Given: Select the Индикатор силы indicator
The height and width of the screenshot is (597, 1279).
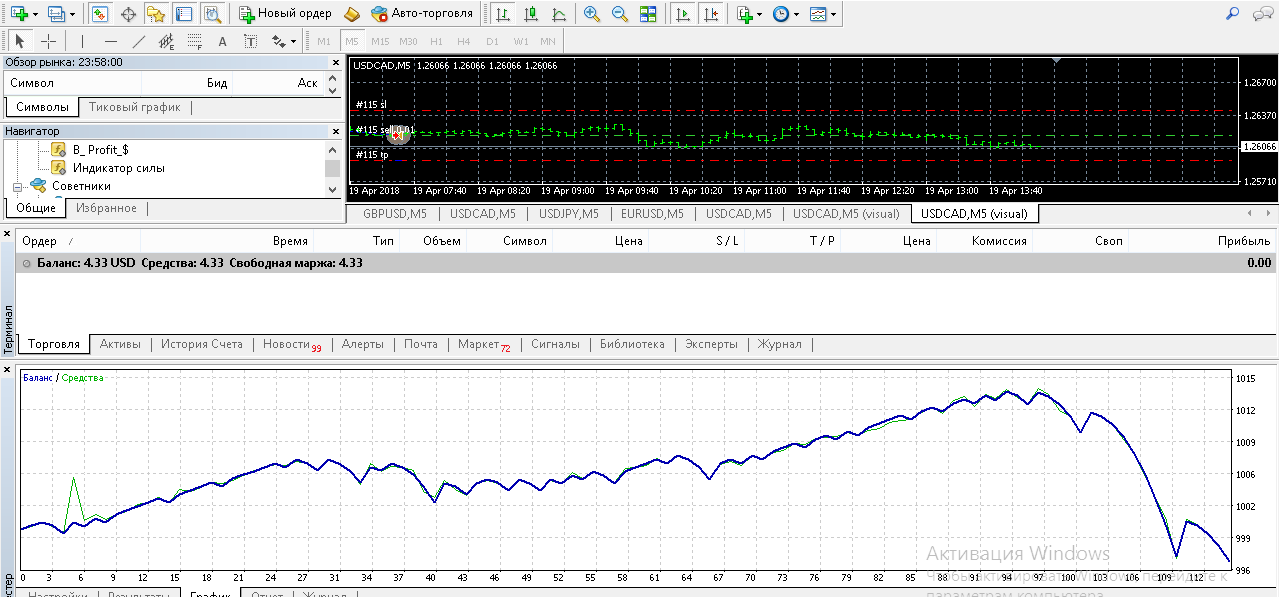Looking at the screenshot, I should pyautogui.click(x=118, y=168).
